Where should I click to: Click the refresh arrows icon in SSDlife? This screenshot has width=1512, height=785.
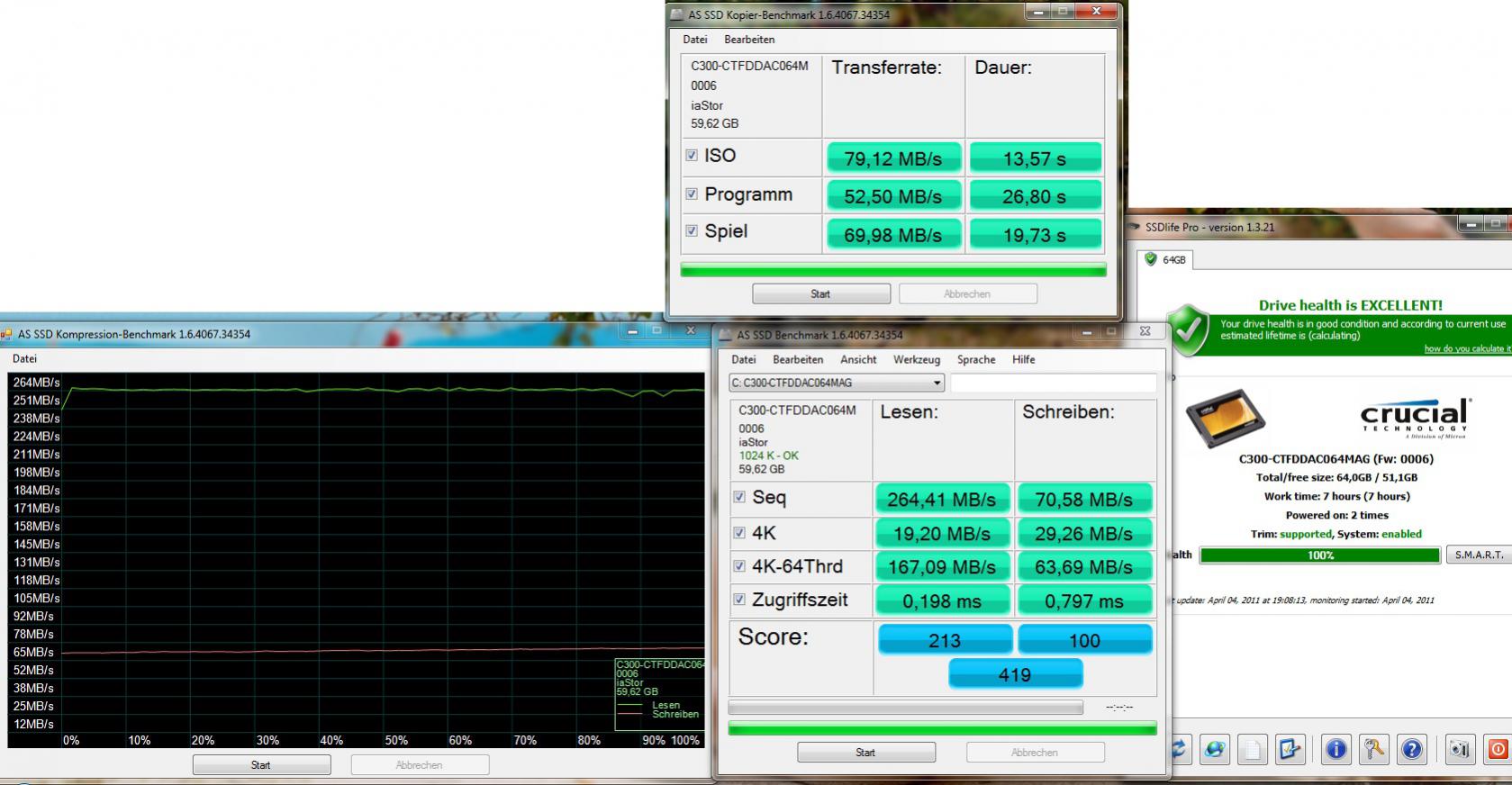[1177, 749]
